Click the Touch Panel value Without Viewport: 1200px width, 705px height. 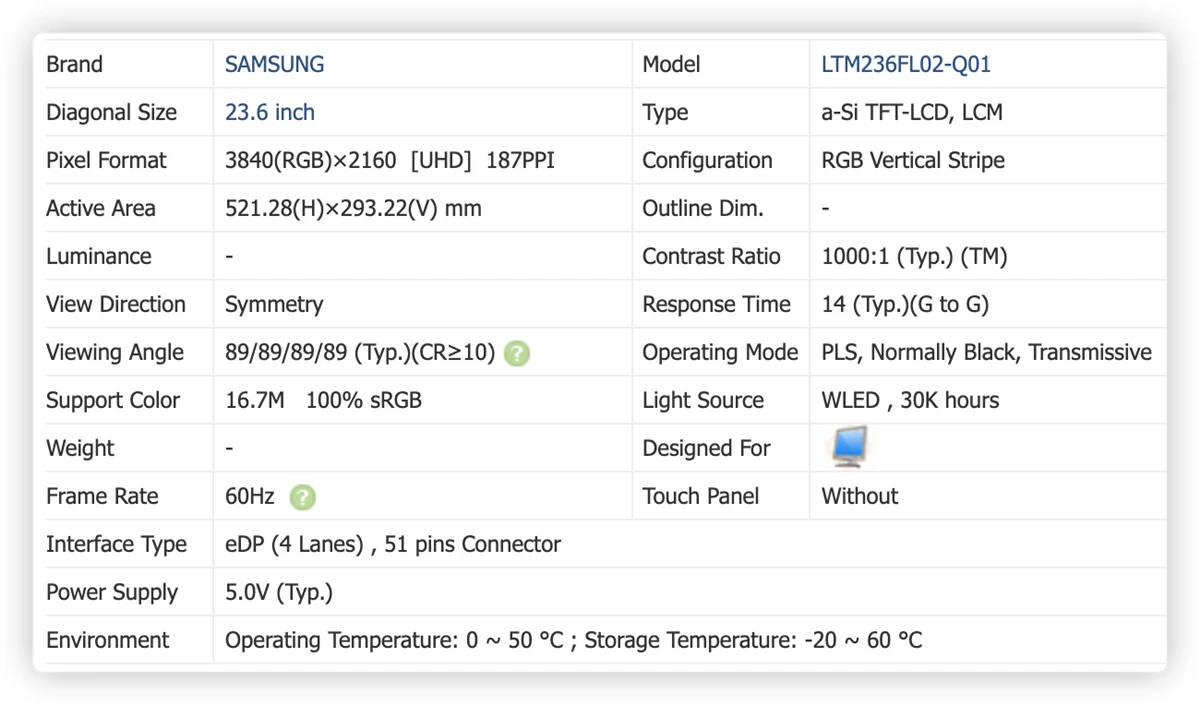pos(860,496)
